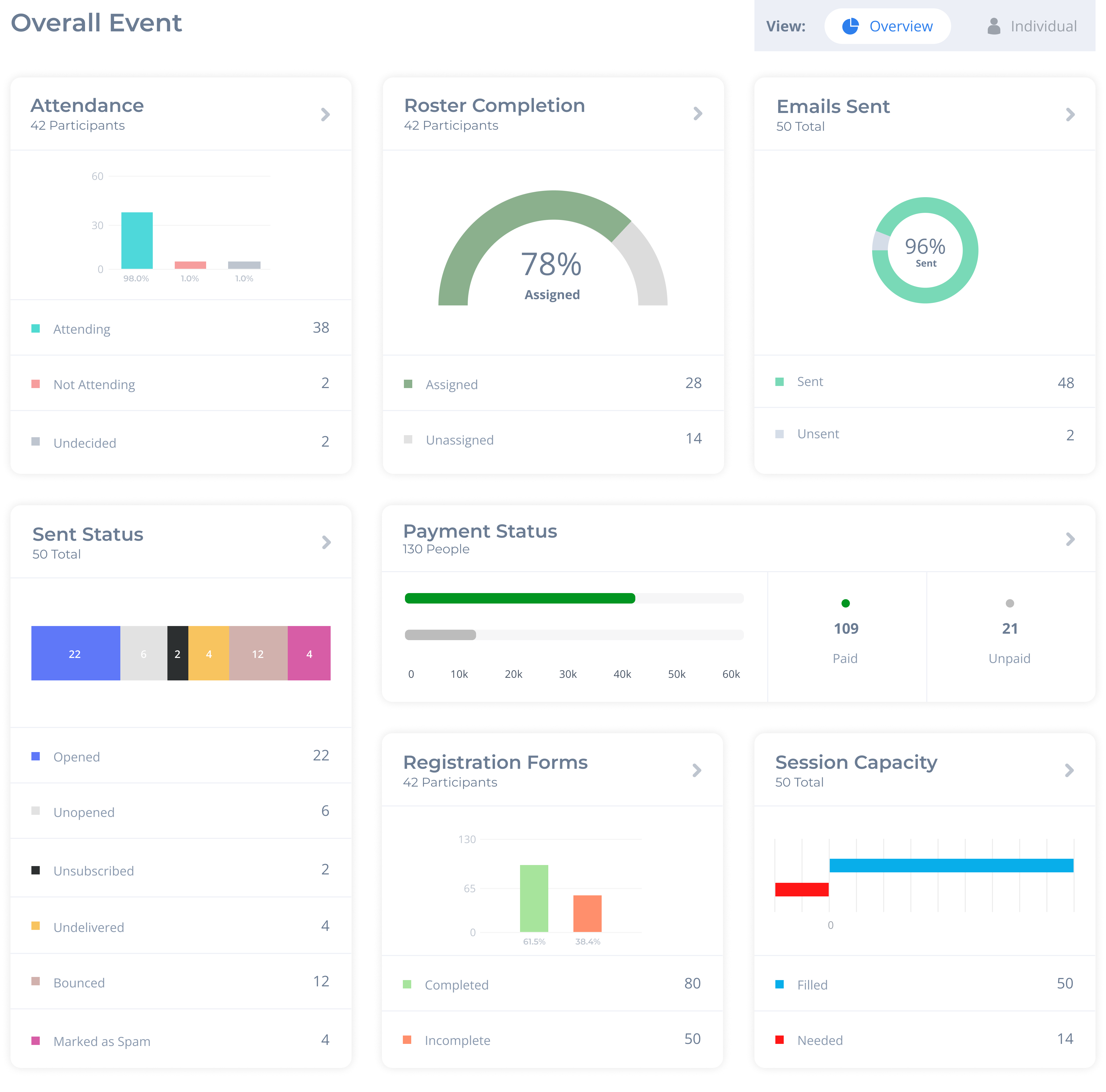
Task: Toggle the Incomplete legend marker
Action: pos(407,1039)
